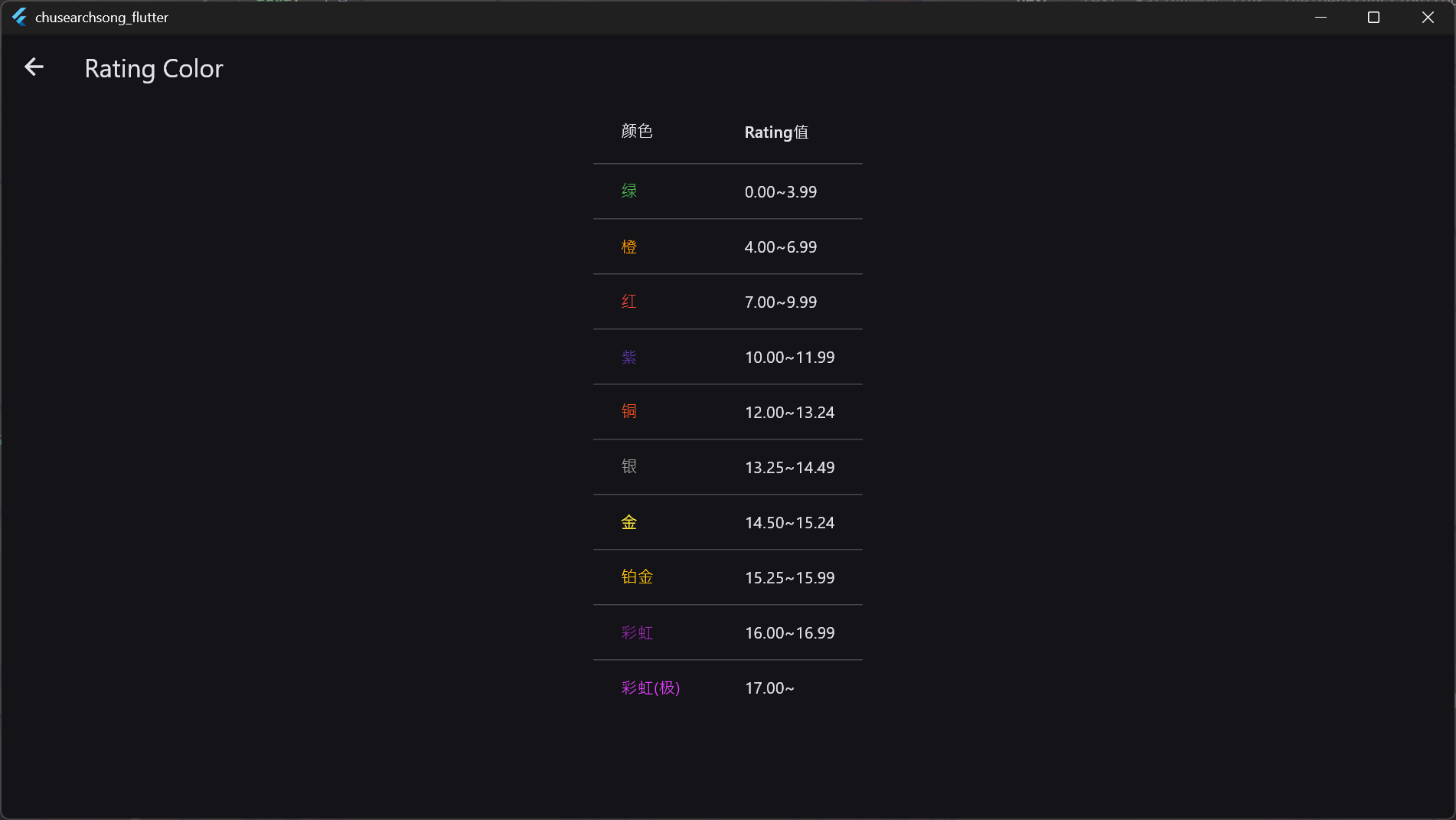Click the 0.00~3.99 rating cell
Viewport: 1456px width, 820px height.
(x=781, y=191)
